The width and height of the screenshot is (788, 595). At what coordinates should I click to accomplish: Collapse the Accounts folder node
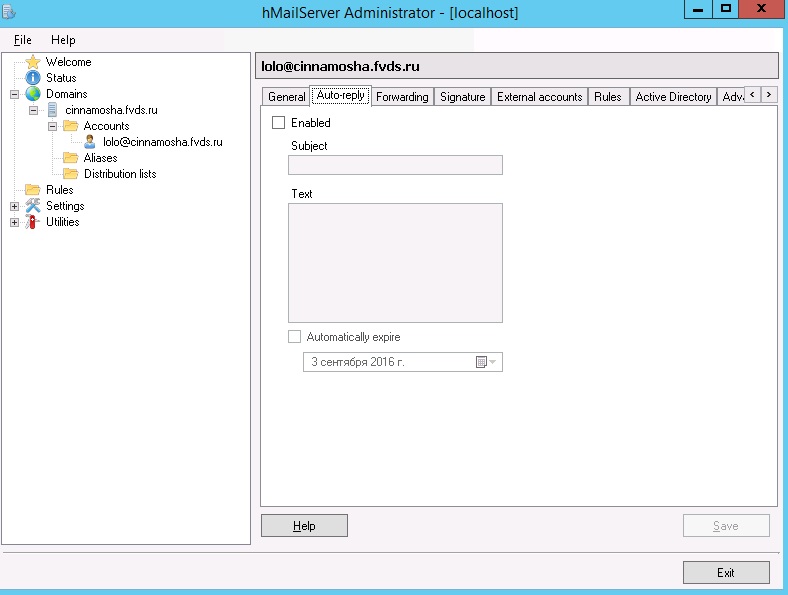52,126
